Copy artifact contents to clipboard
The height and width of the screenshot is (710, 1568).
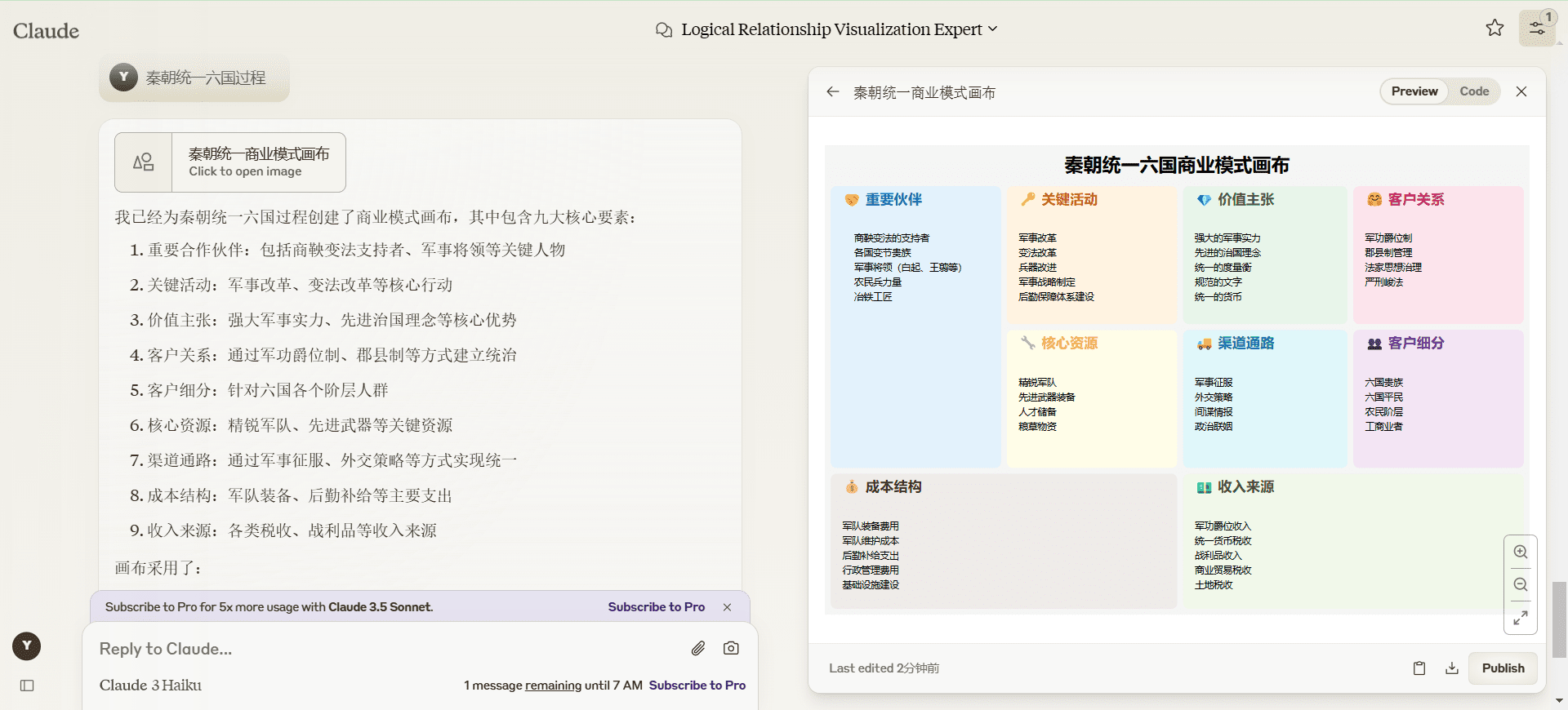pos(1419,668)
